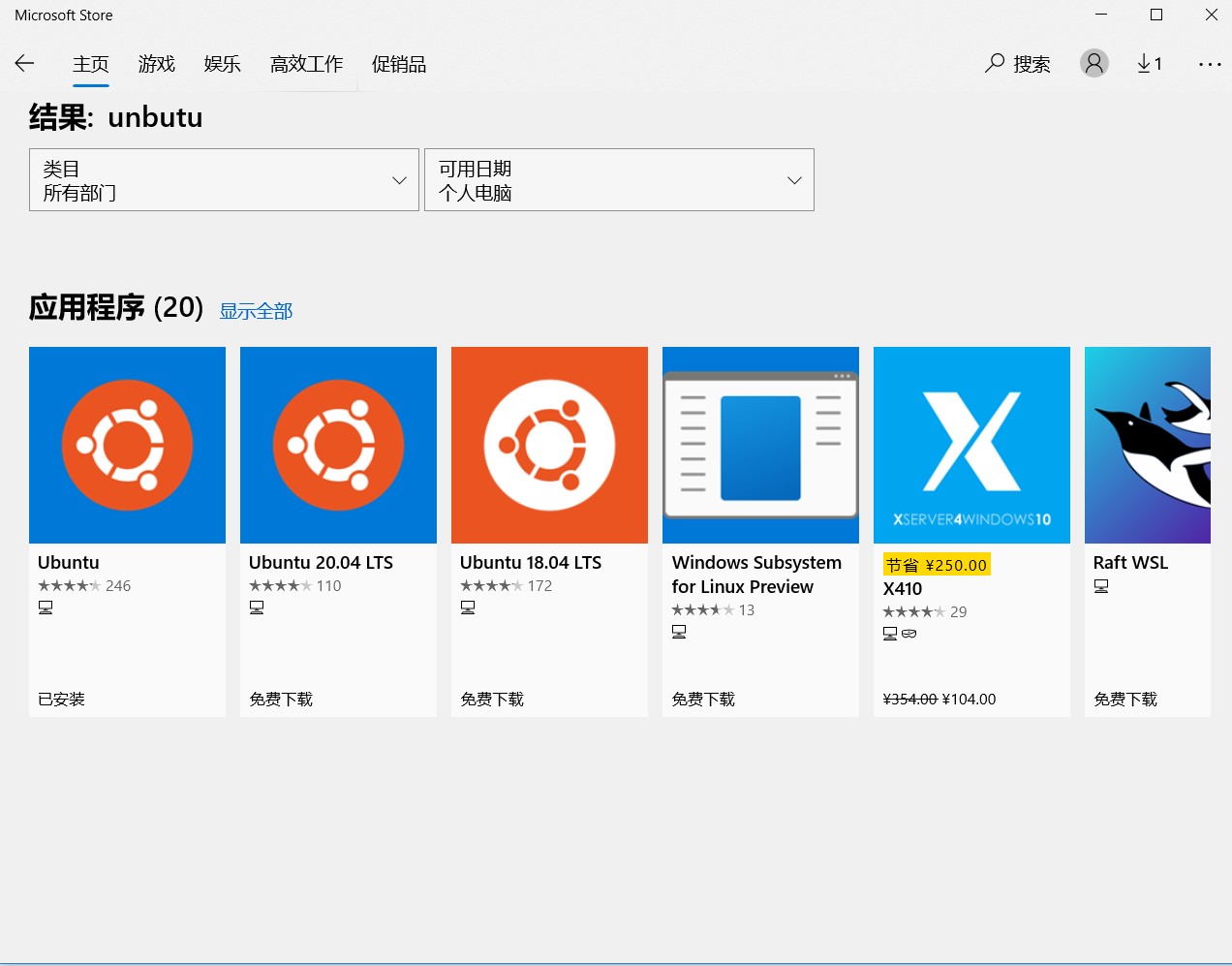Minimize the Microsoft Store window
The width and height of the screenshot is (1232, 966).
1101,15
